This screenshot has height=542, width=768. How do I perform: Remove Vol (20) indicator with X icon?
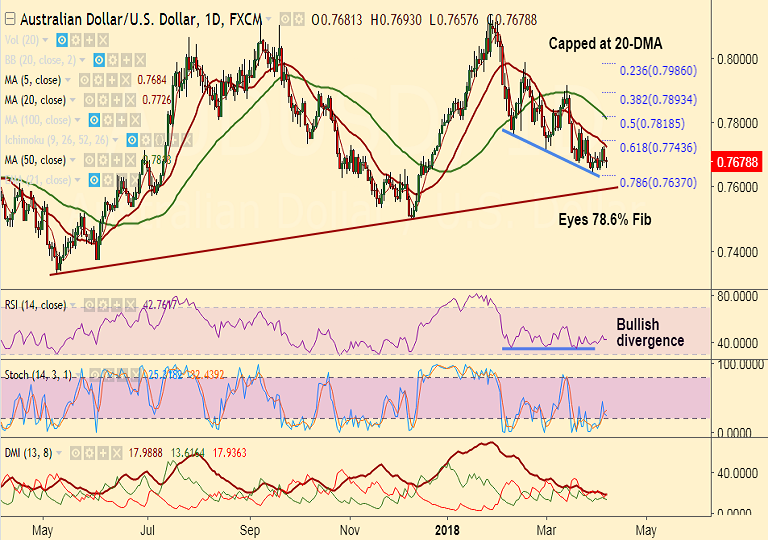(x=103, y=40)
